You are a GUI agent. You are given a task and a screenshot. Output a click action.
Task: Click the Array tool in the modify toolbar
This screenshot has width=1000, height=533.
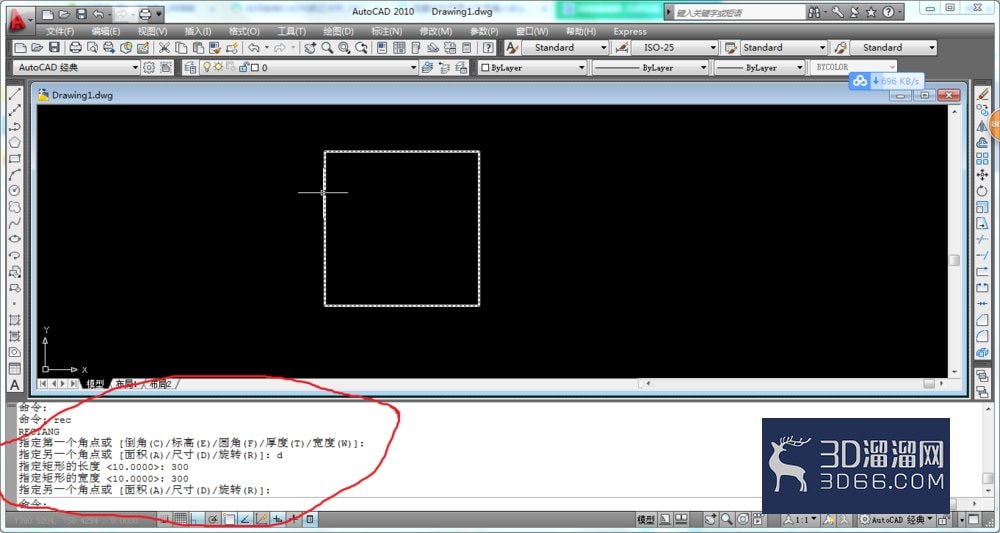click(982, 158)
